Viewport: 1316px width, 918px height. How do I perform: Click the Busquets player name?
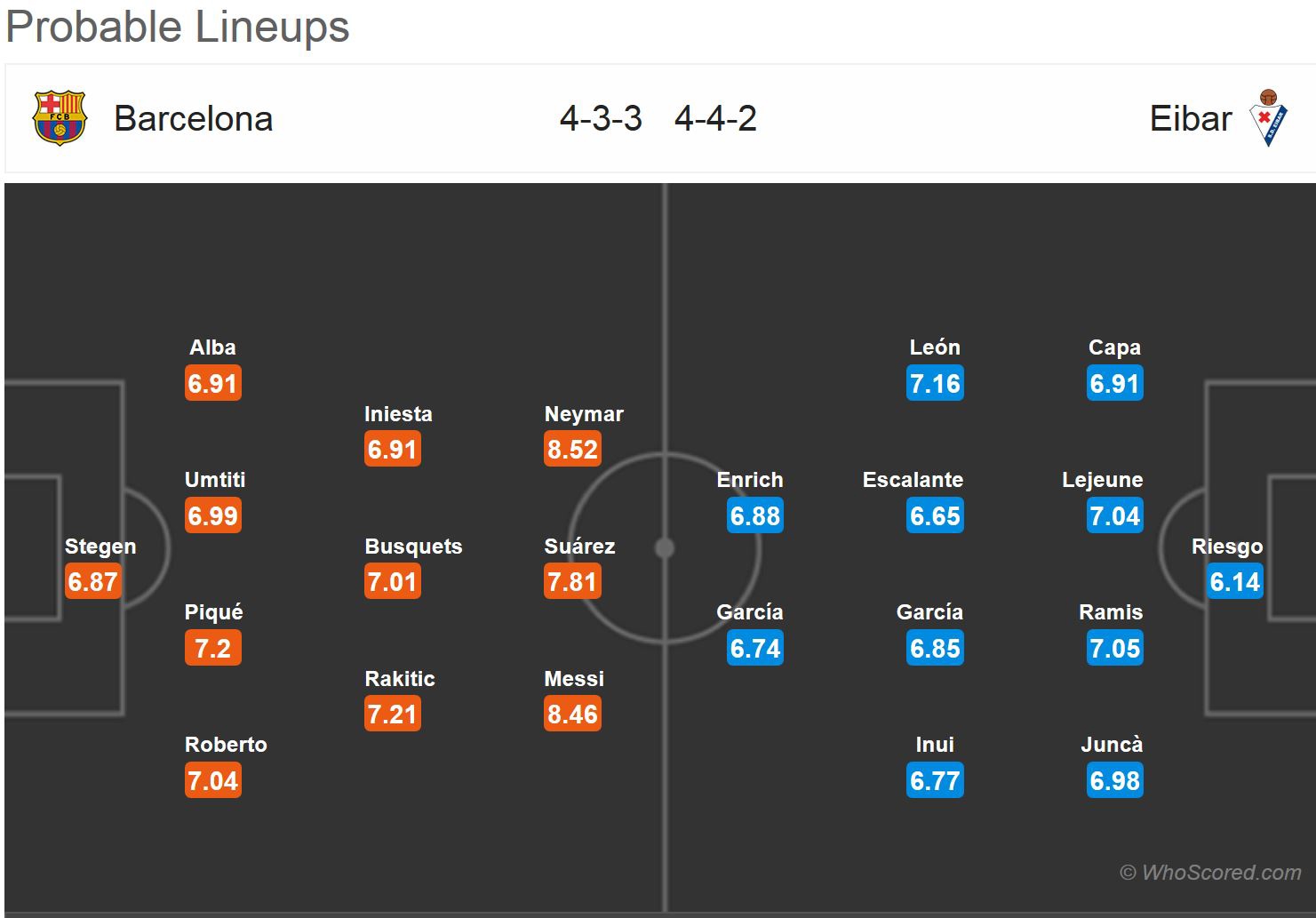coord(413,547)
